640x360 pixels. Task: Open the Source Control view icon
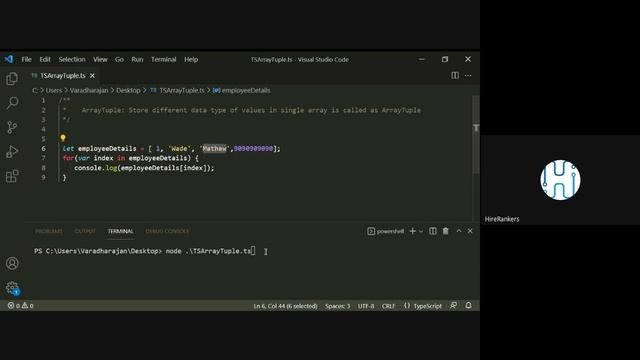12,127
